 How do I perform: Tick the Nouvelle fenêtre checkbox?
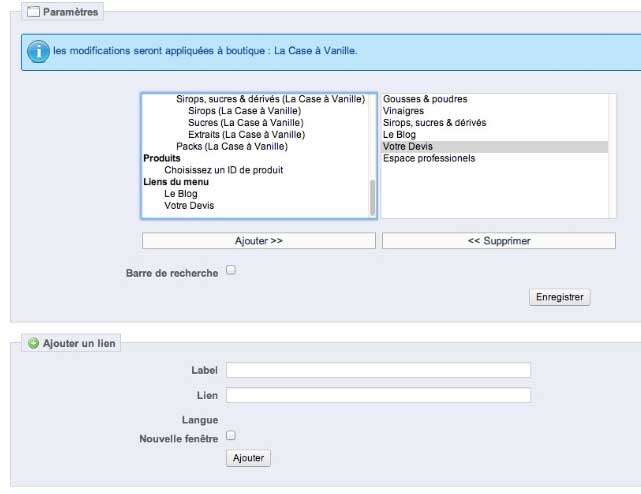231,435
